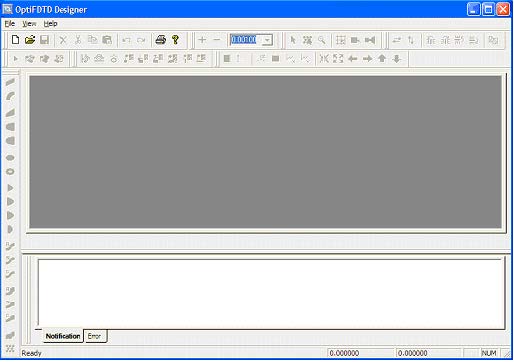Open a file with the folder icon

click(30, 40)
